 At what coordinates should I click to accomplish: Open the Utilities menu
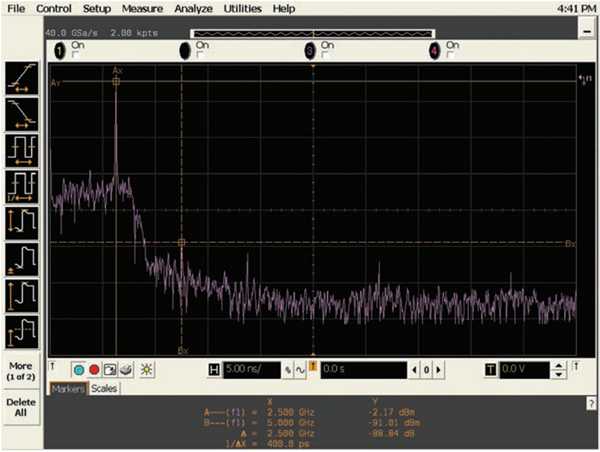tap(243, 8)
